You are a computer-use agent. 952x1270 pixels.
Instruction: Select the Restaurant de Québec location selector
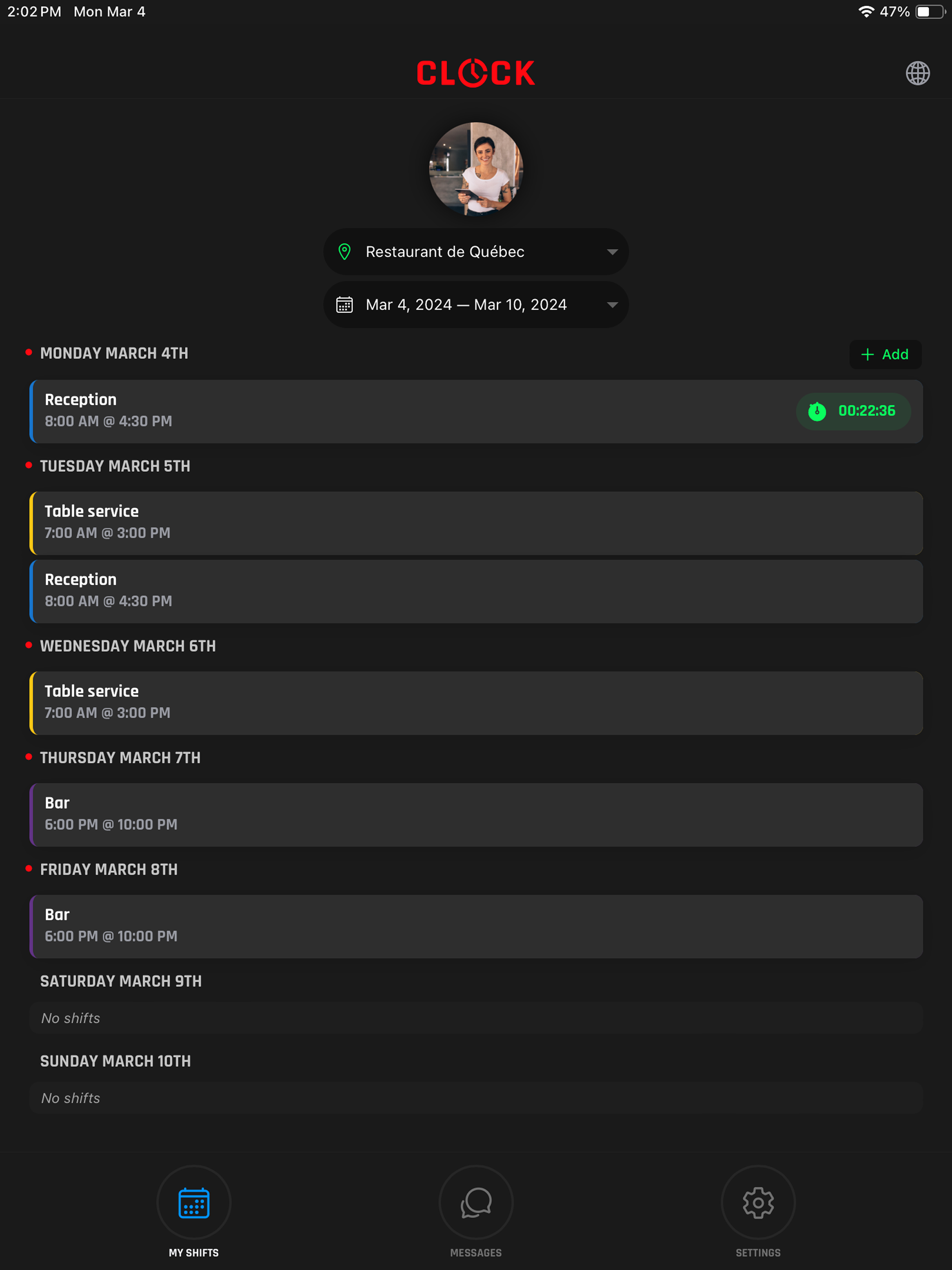click(x=476, y=251)
